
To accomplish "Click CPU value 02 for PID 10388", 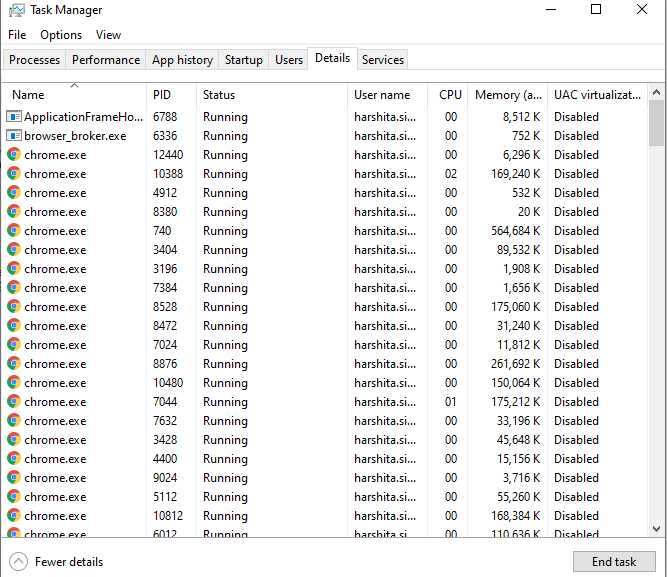I will click(451, 174).
